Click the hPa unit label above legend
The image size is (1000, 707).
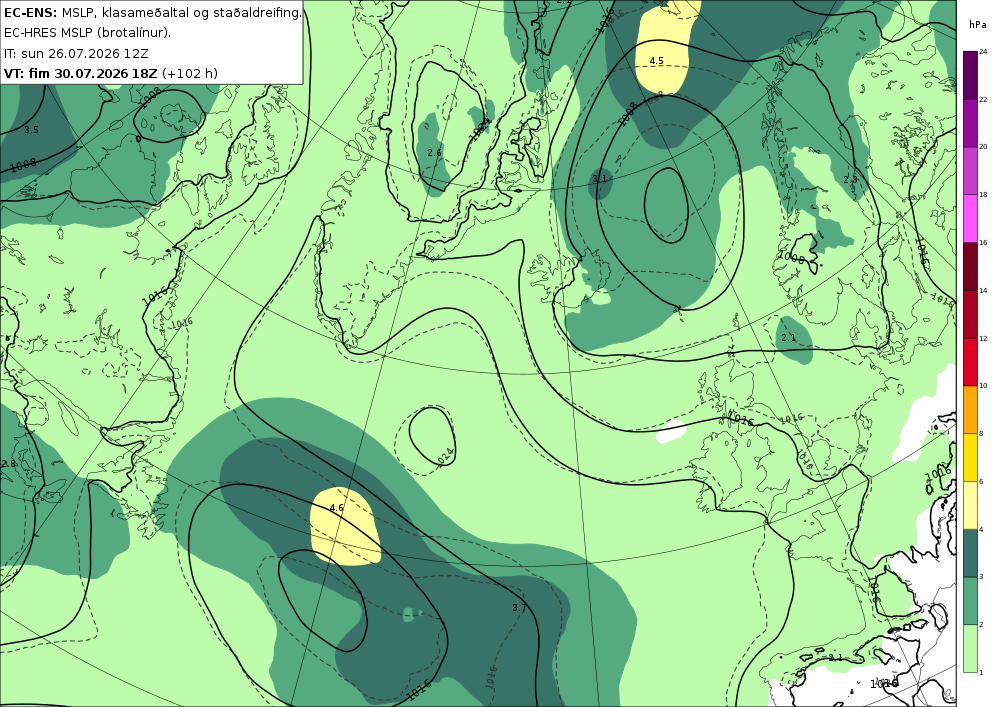pyautogui.click(x=976, y=24)
